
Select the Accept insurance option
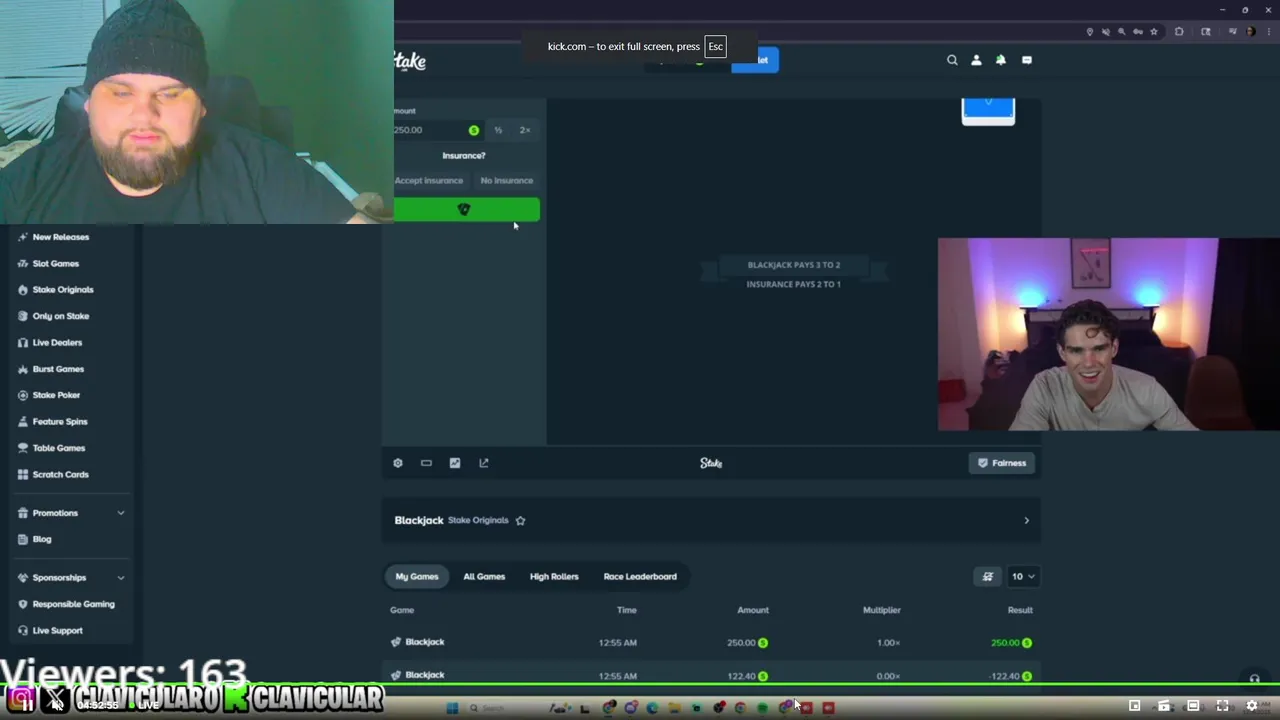click(x=429, y=181)
